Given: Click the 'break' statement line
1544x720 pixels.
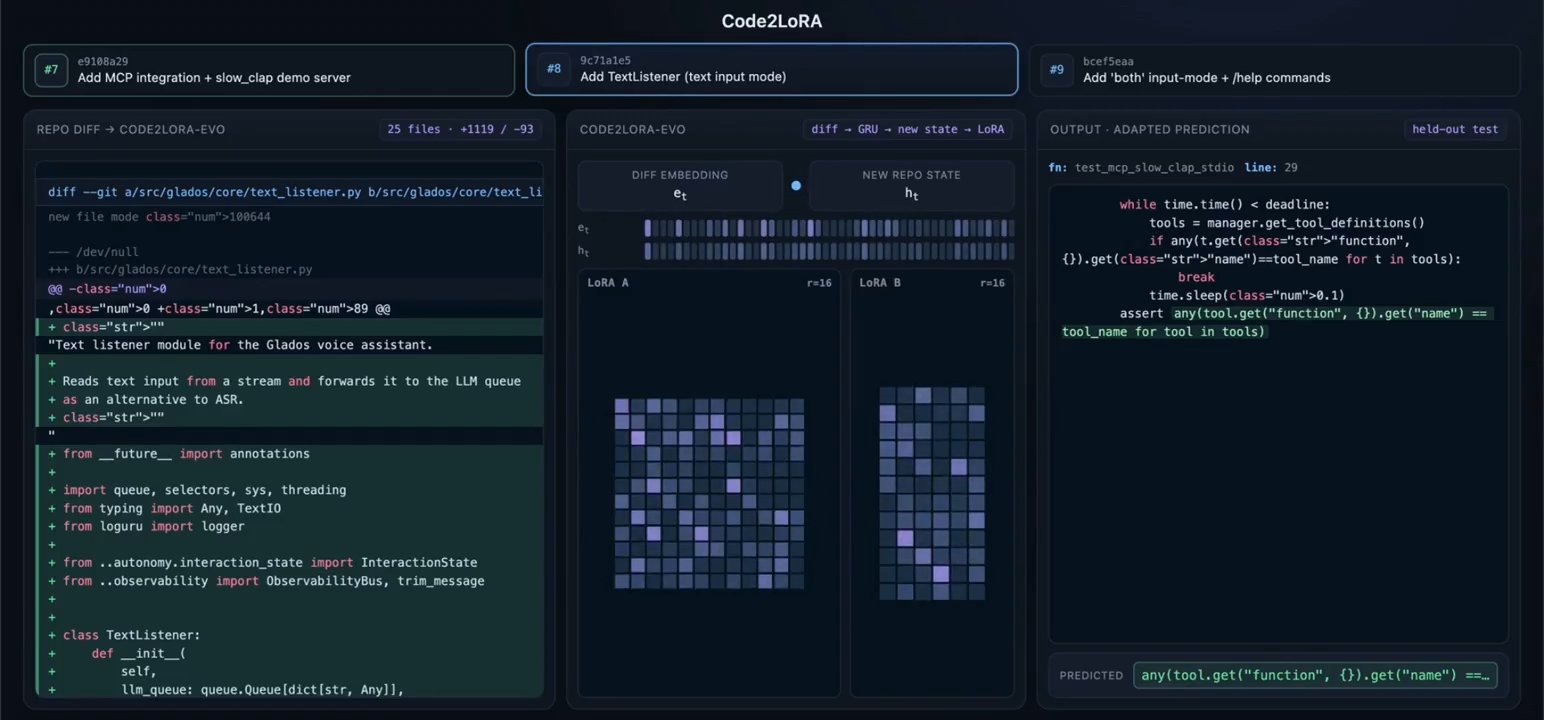Looking at the screenshot, I should coord(1196,277).
